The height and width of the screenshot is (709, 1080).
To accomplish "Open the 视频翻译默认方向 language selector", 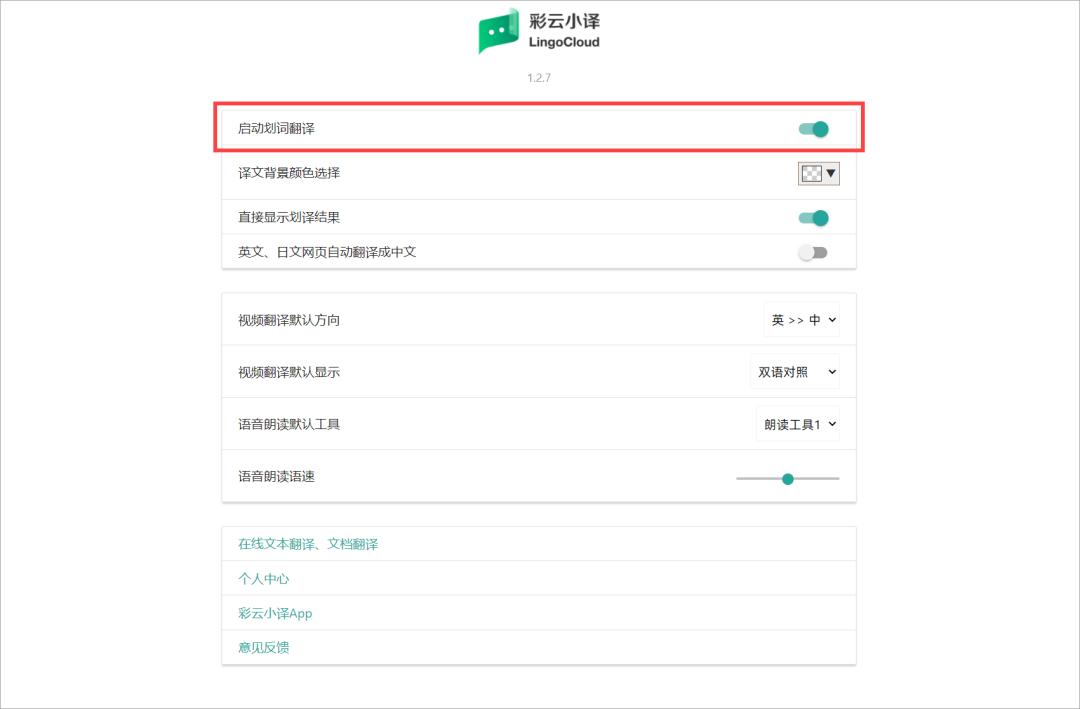I will [802, 320].
